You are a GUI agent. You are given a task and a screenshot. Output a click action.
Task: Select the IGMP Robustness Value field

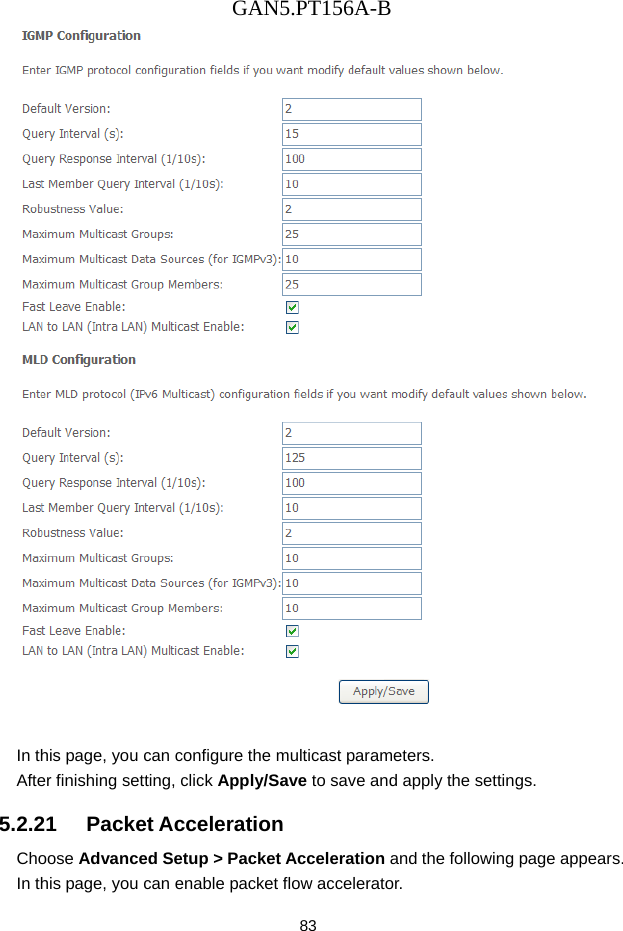coord(351,209)
